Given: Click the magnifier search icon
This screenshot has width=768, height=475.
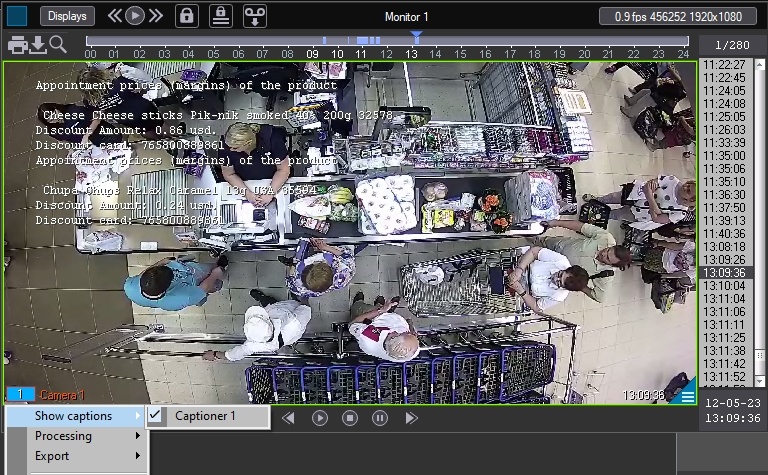Looking at the screenshot, I should pos(58,45).
